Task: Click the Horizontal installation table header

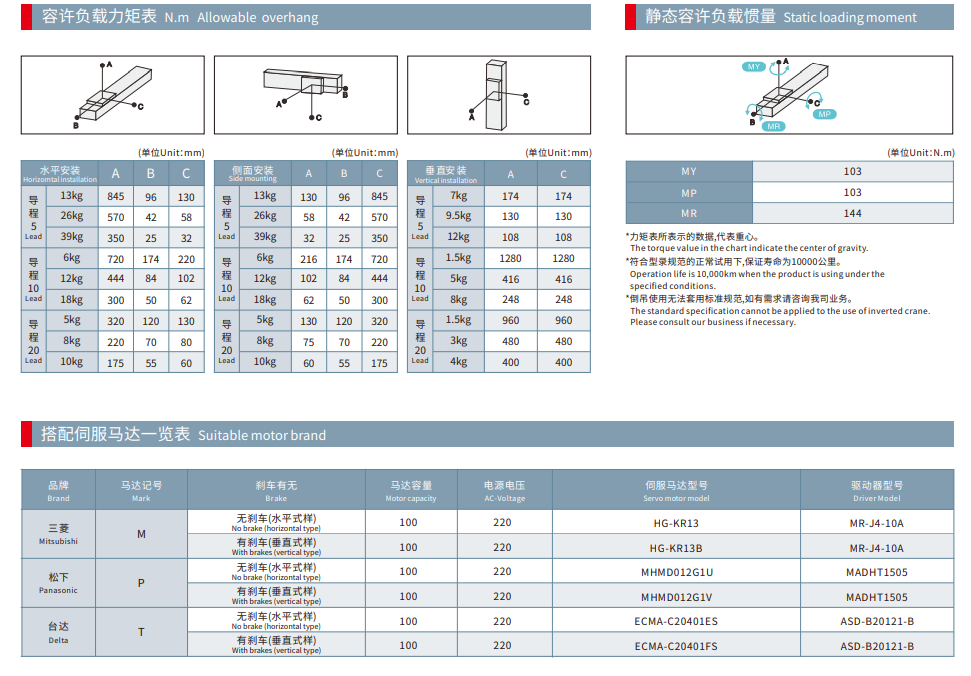Action: tap(60, 174)
